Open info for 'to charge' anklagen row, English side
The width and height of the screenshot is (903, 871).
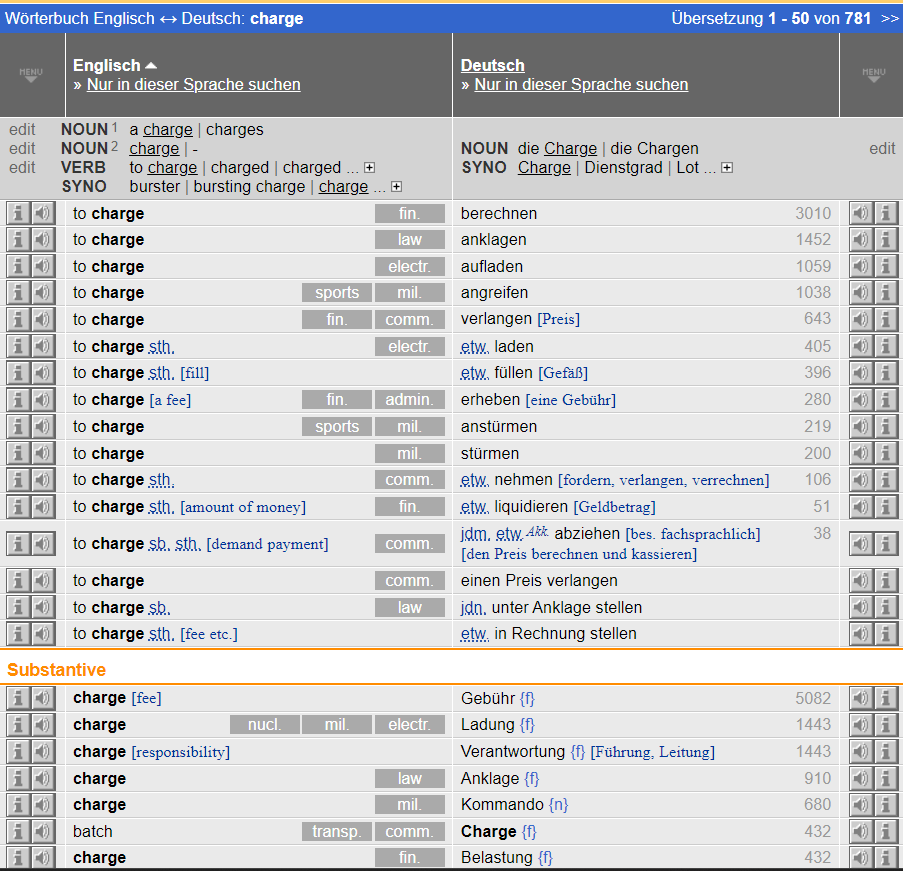(x=18, y=240)
